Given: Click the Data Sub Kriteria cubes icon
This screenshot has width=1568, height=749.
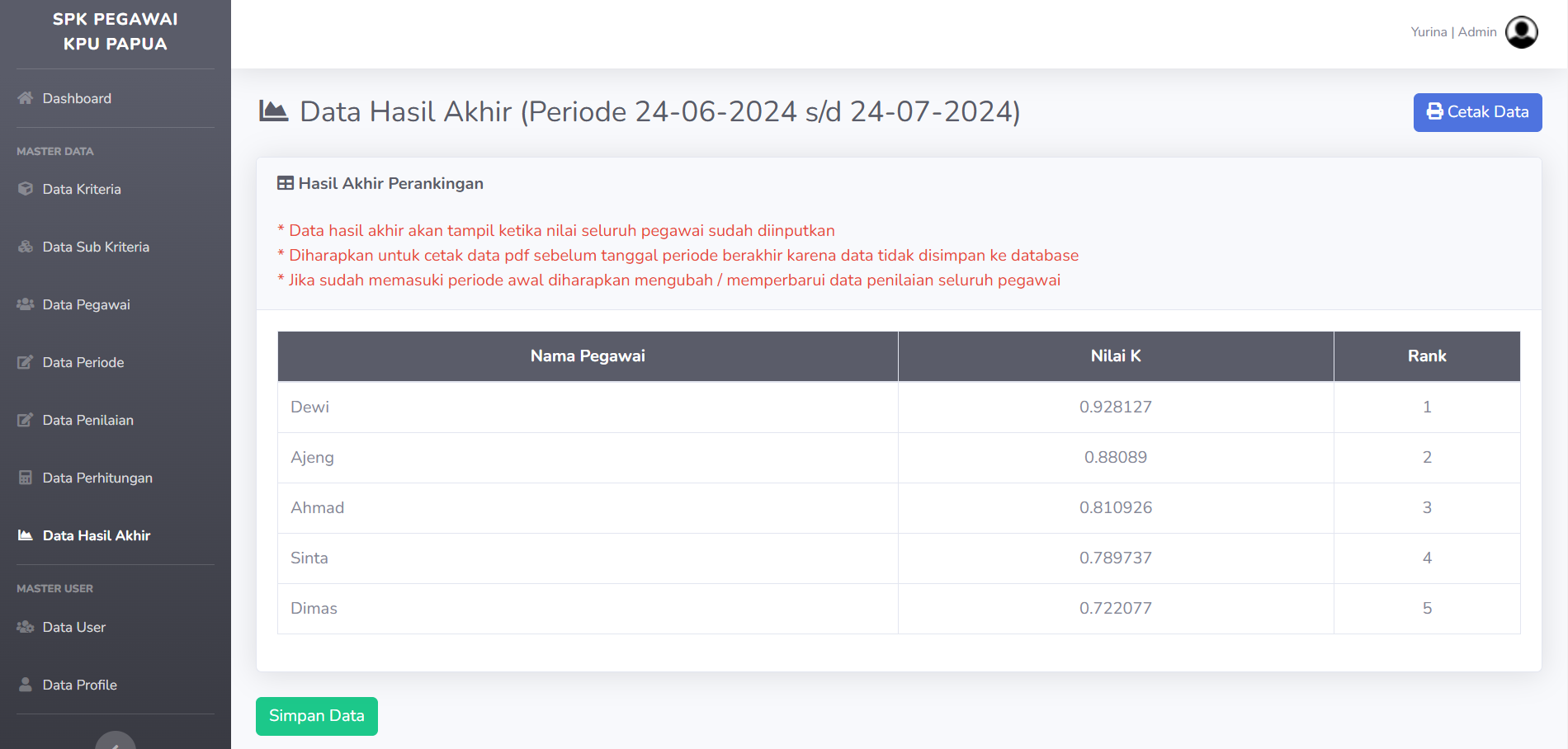Looking at the screenshot, I should click(x=26, y=247).
